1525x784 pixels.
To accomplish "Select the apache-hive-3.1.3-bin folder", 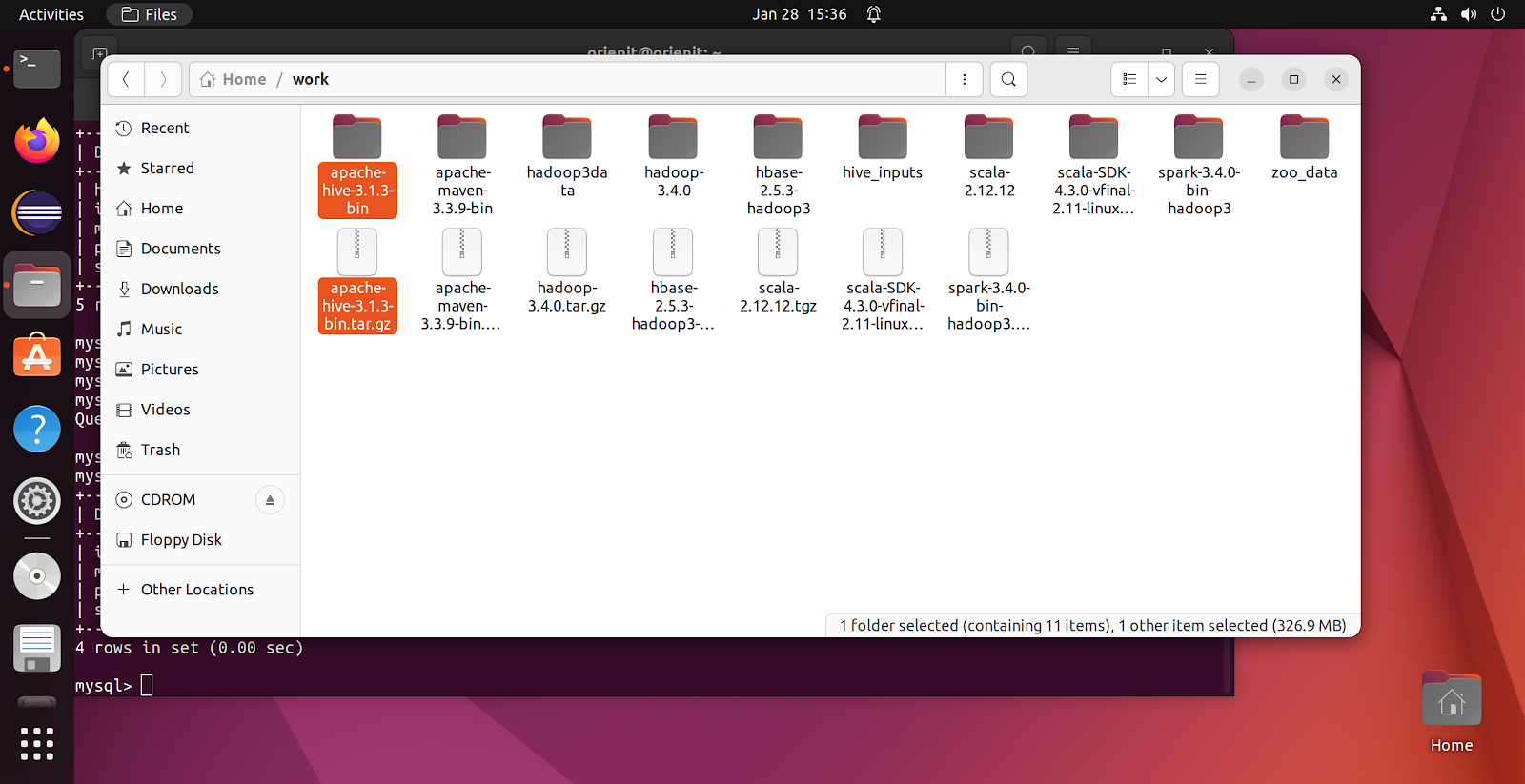I will 357,166.
